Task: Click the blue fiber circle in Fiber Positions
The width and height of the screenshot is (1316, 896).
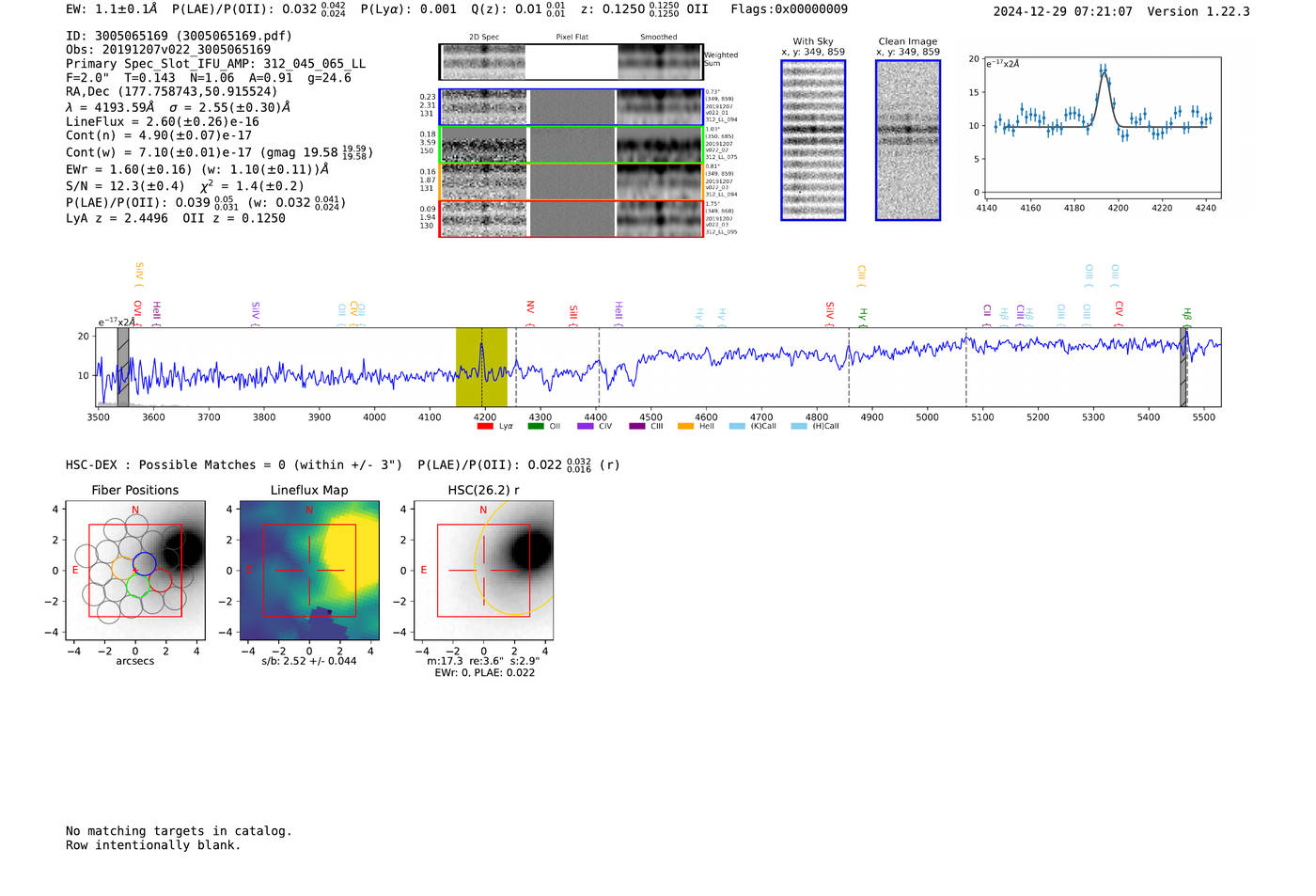Action: tap(144, 564)
